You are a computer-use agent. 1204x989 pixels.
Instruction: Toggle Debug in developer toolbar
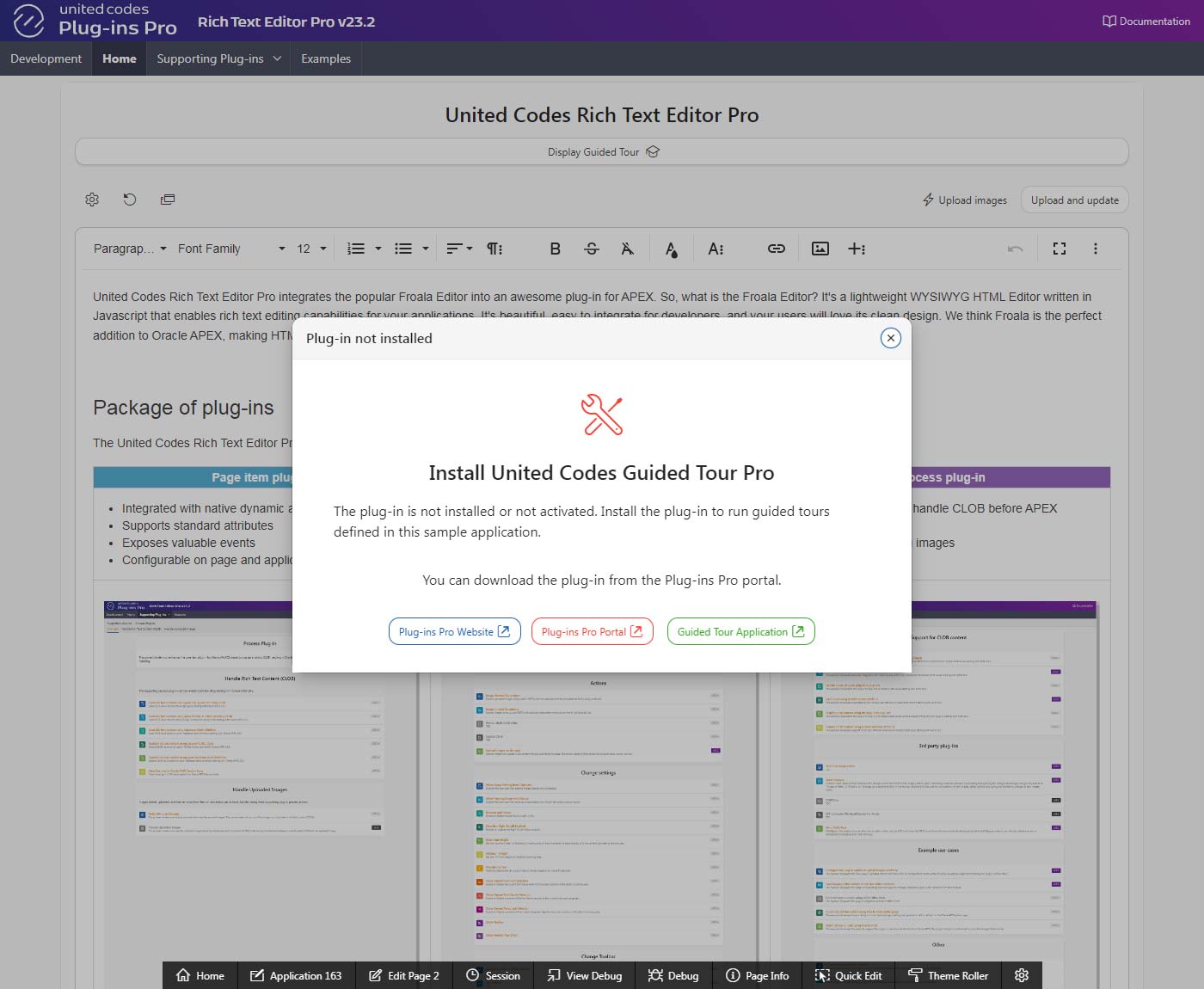coord(673,975)
